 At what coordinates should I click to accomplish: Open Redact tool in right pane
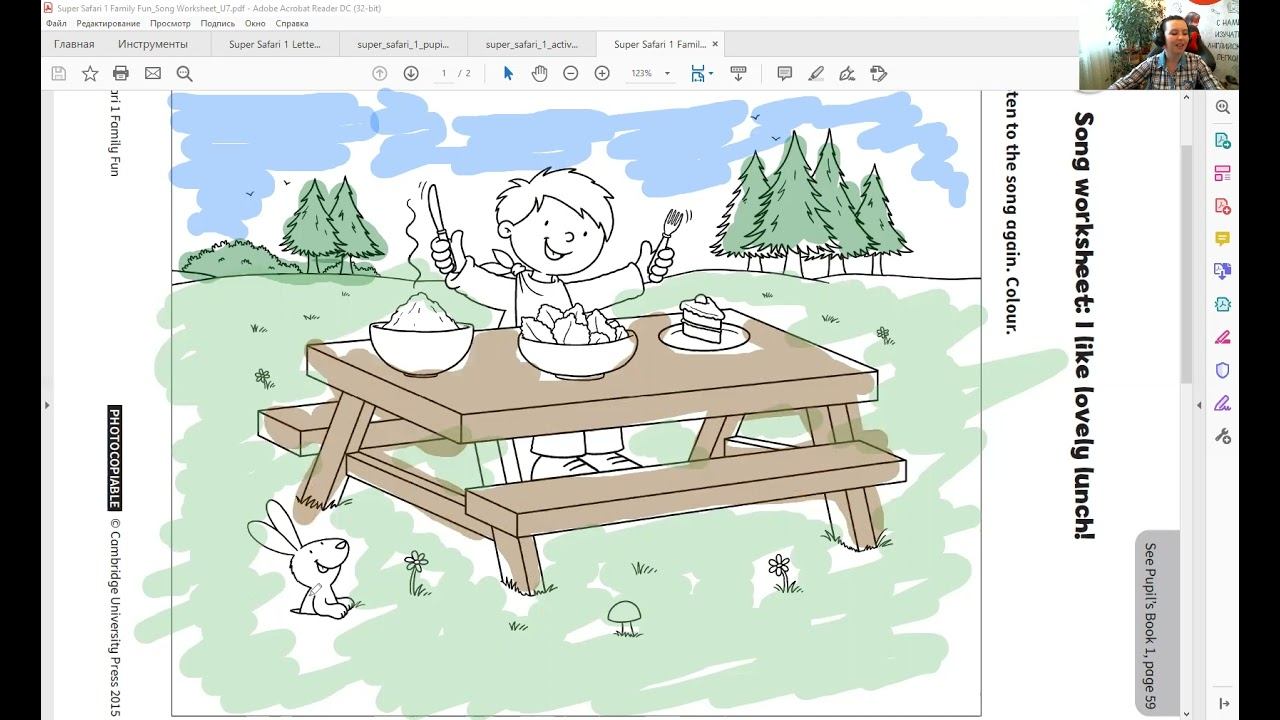[1222, 337]
